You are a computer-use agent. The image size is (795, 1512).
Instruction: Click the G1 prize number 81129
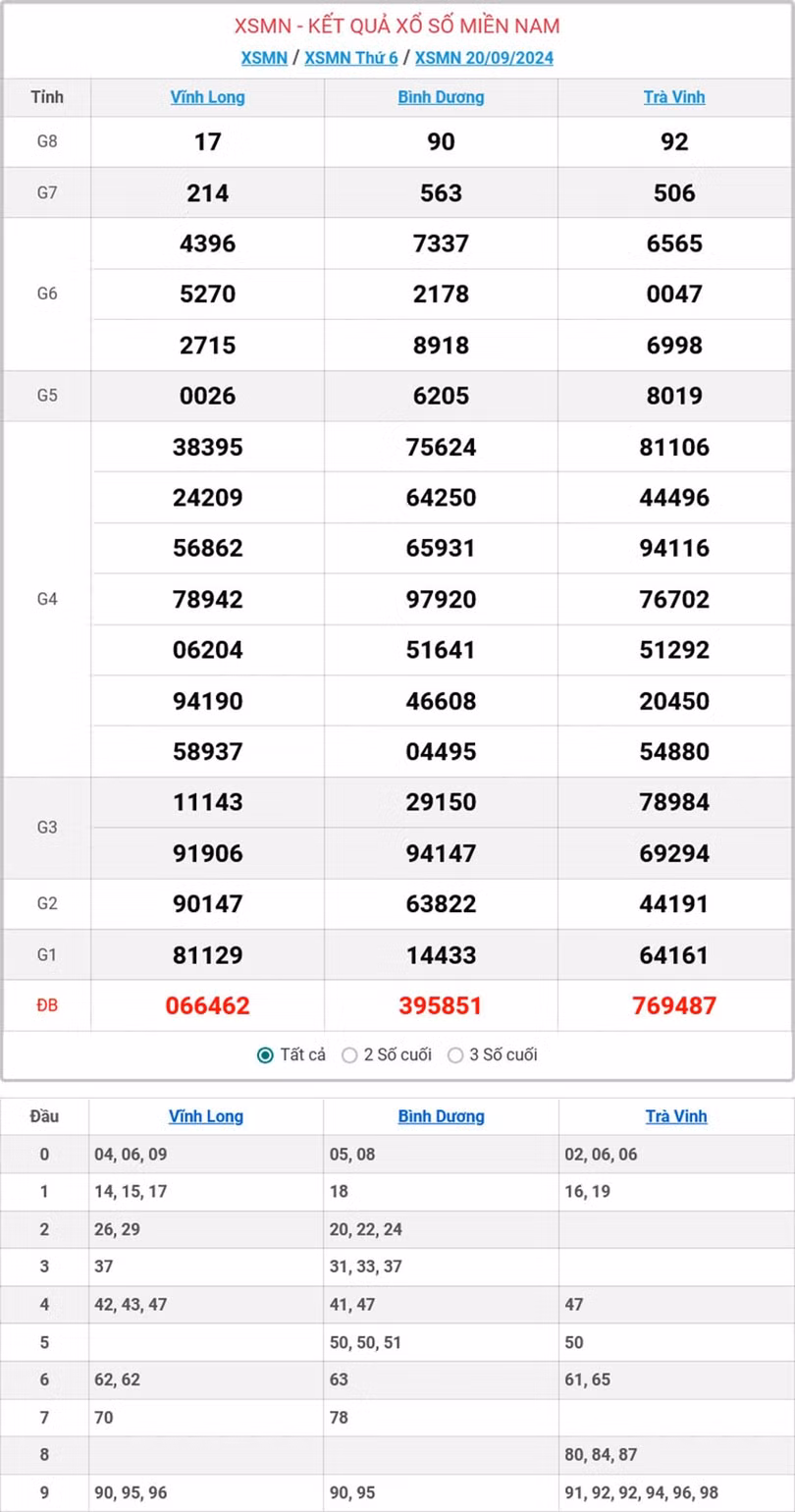click(x=207, y=954)
